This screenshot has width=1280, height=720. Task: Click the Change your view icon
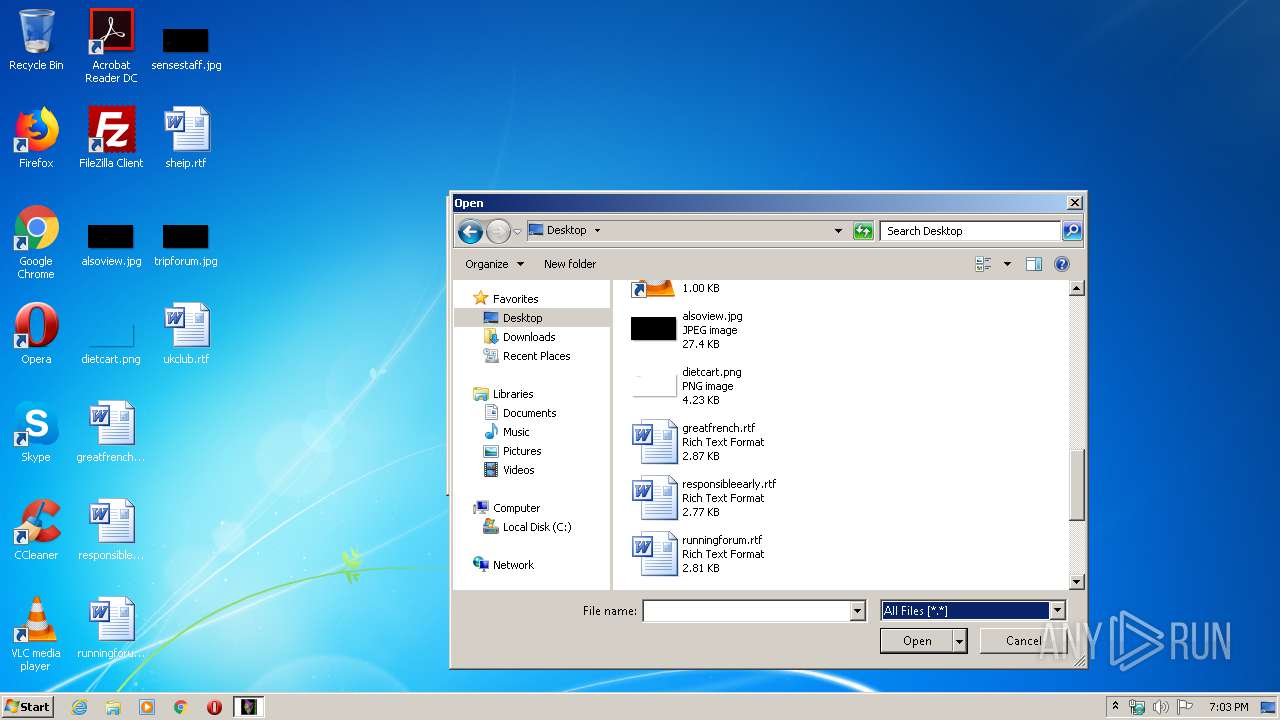984,264
